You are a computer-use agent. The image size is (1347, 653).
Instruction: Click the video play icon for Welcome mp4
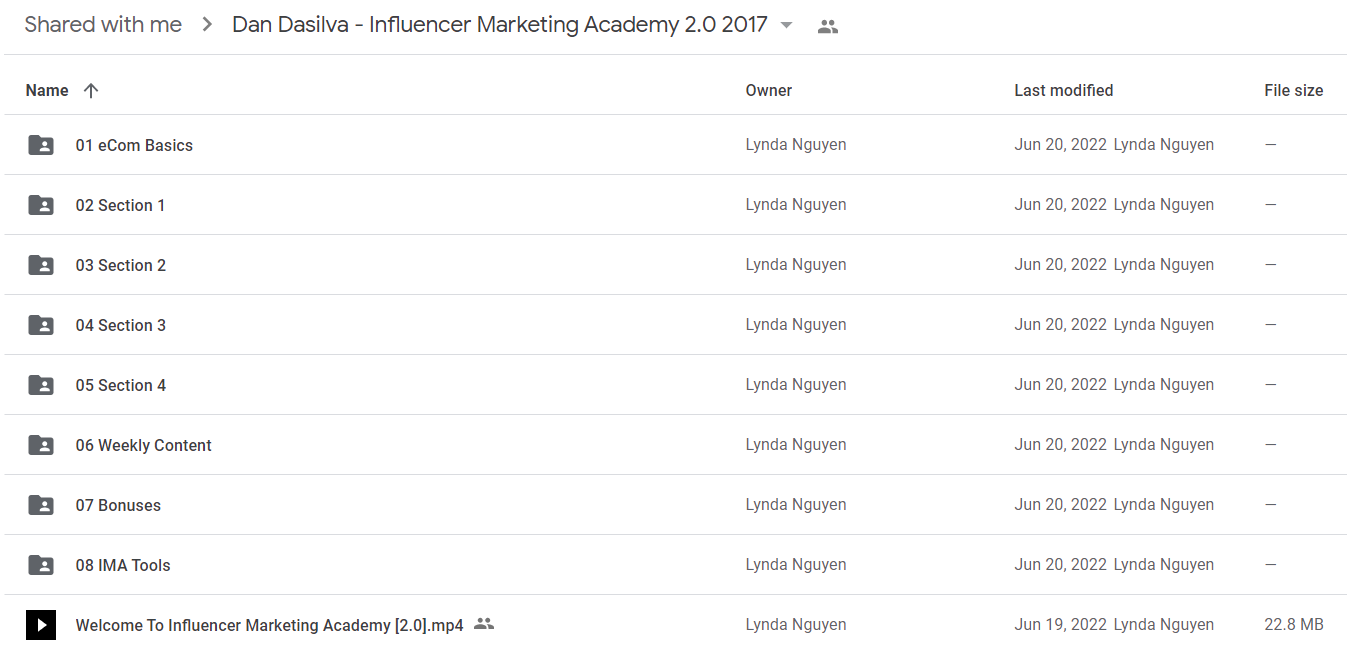[41, 625]
